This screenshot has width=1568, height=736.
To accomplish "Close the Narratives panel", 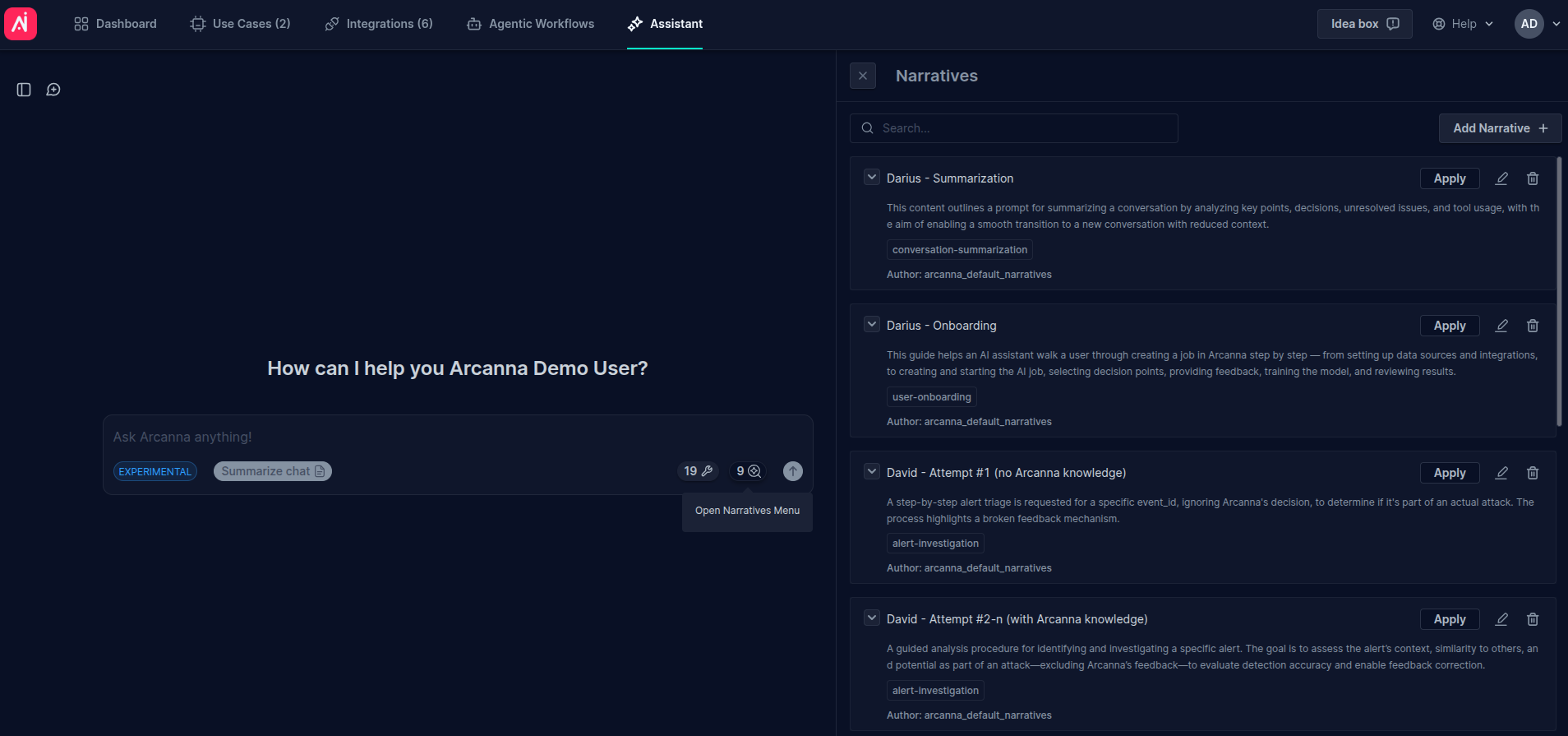I will 863,76.
